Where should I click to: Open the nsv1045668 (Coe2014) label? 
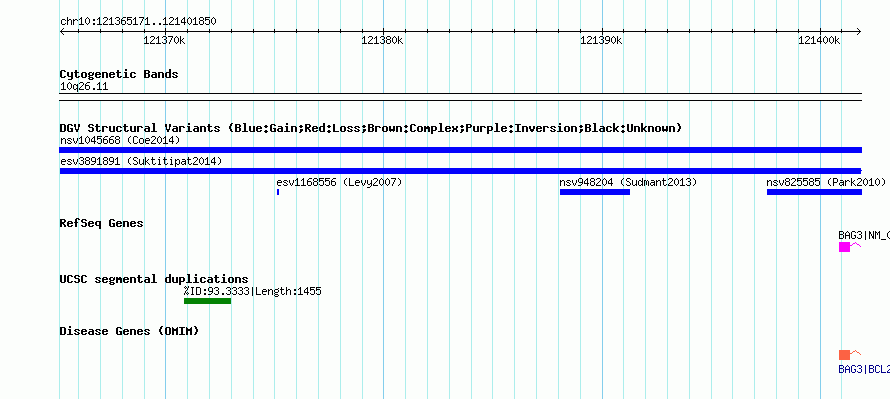click(x=120, y=140)
